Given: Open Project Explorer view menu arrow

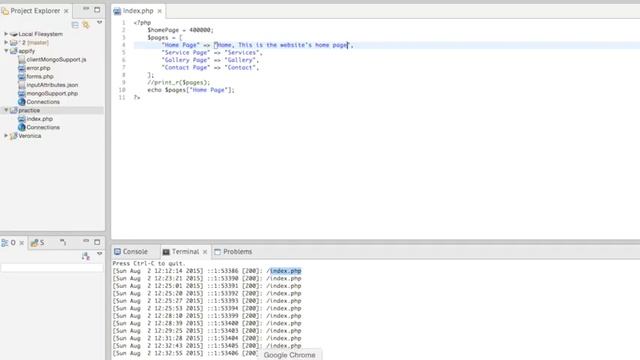Looking at the screenshot, I should pyautogui.click(x=99, y=23).
